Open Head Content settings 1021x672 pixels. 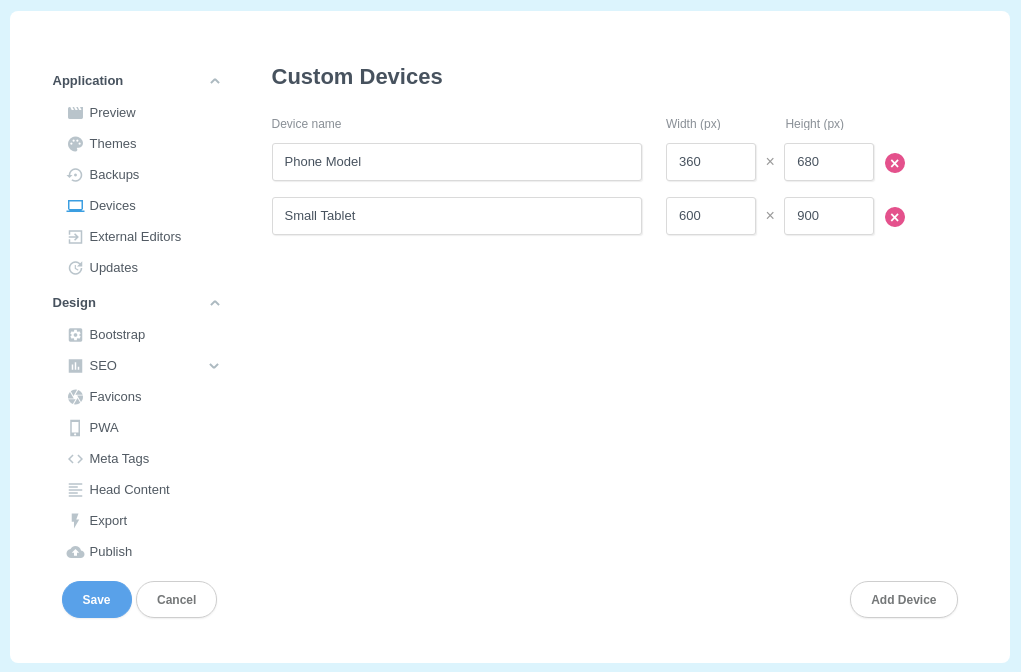coord(129,490)
